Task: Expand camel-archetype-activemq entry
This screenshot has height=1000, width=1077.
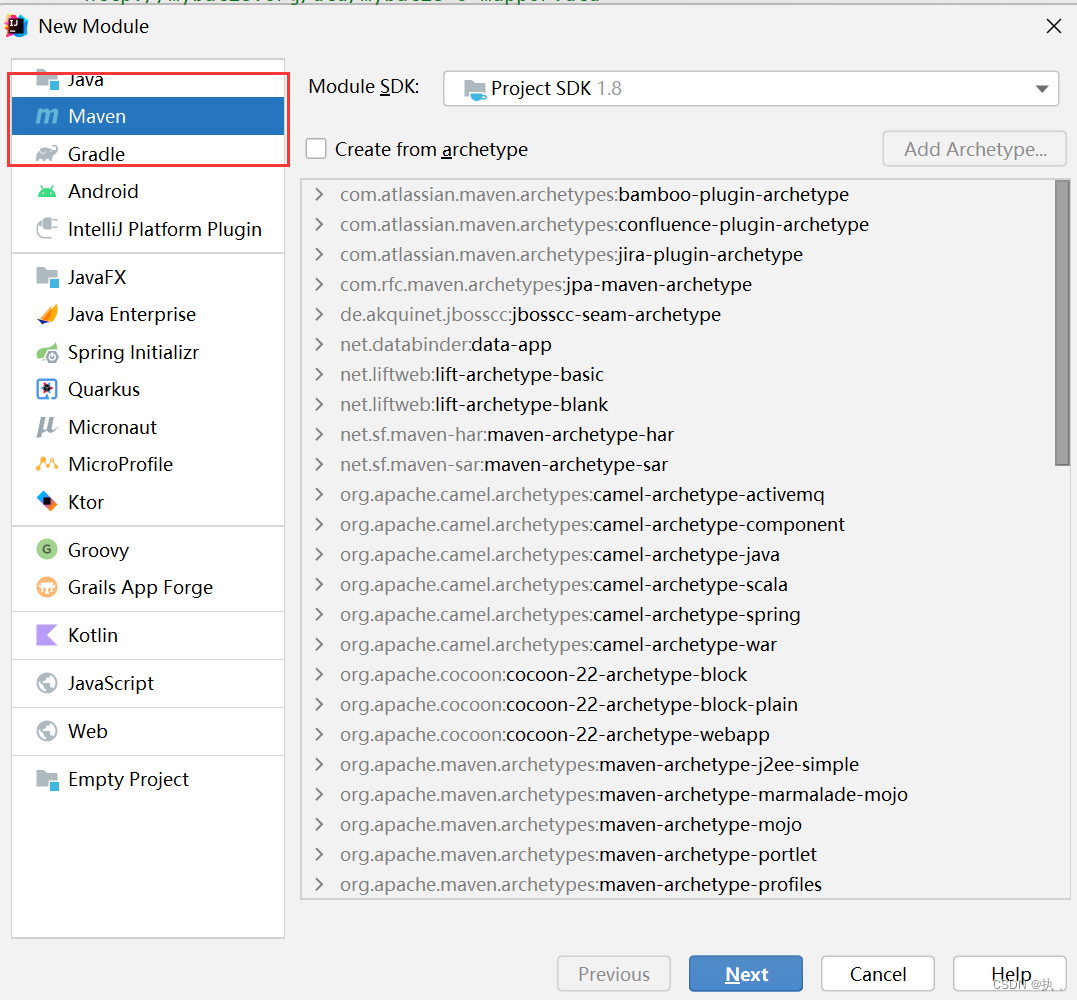Action: pos(319,495)
